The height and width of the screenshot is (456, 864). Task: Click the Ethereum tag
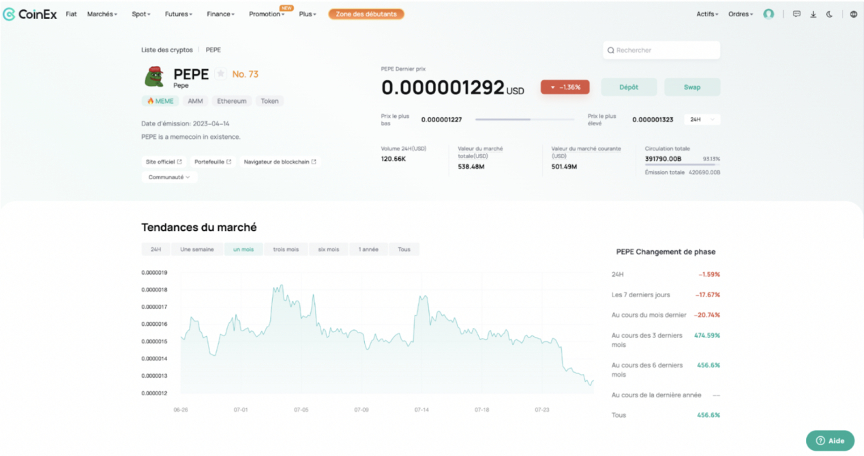click(231, 101)
